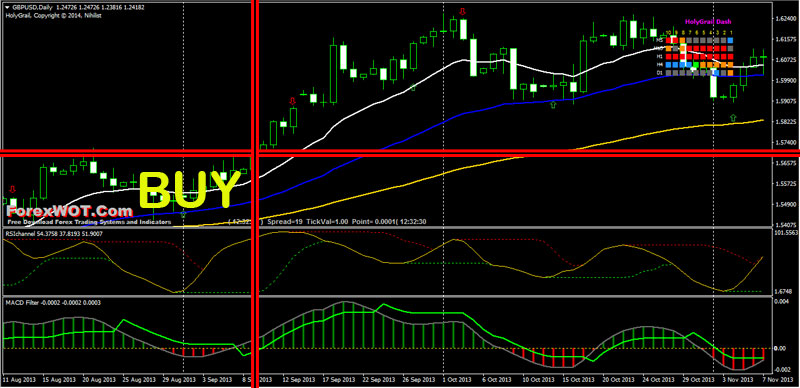Click the green up arrow near 26 Sep 2013
Viewport: 800px width, 388px height.
413,87
